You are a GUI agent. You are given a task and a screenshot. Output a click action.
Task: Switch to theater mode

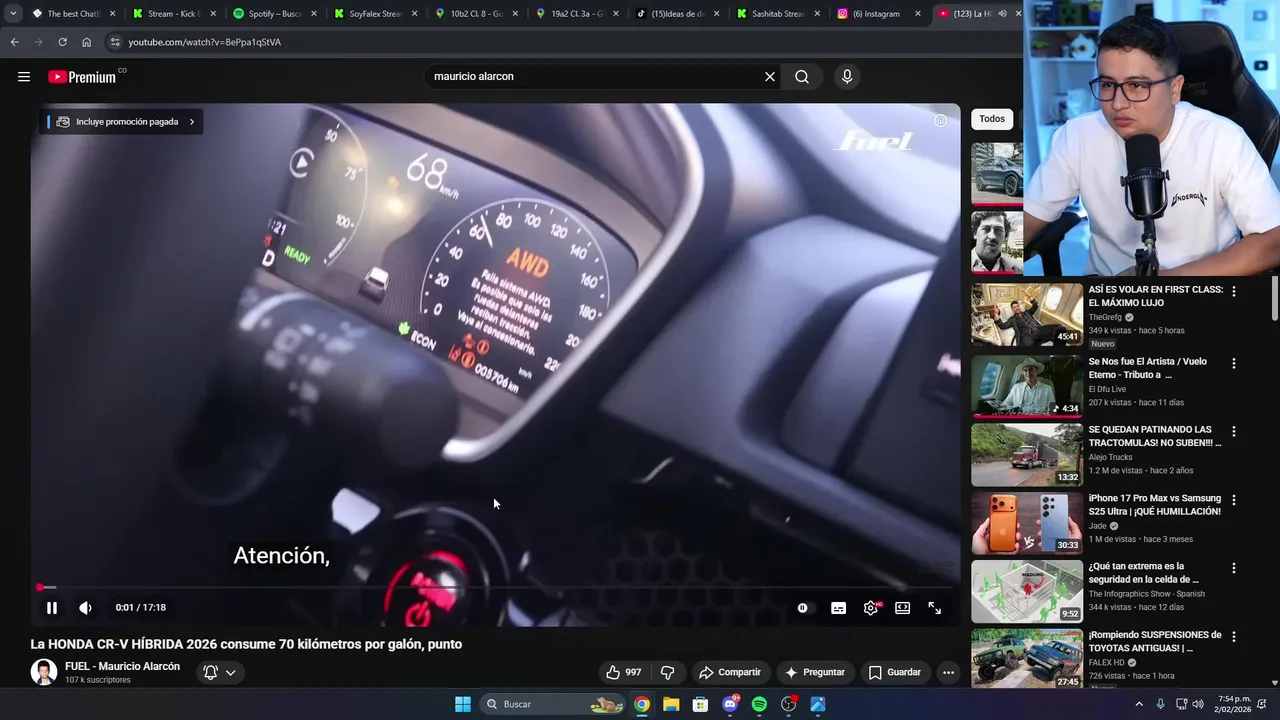point(903,608)
